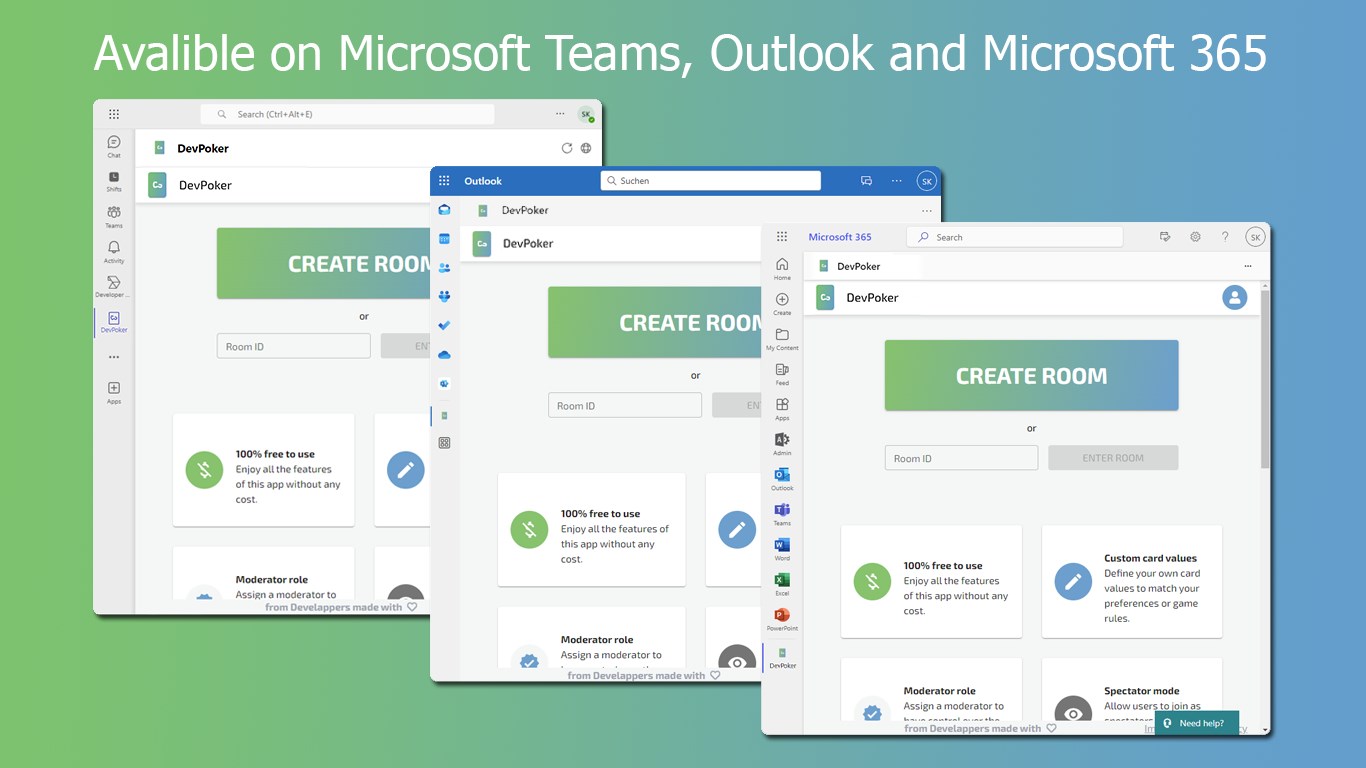Open DevPoker in browser via globe icon

click(x=586, y=148)
